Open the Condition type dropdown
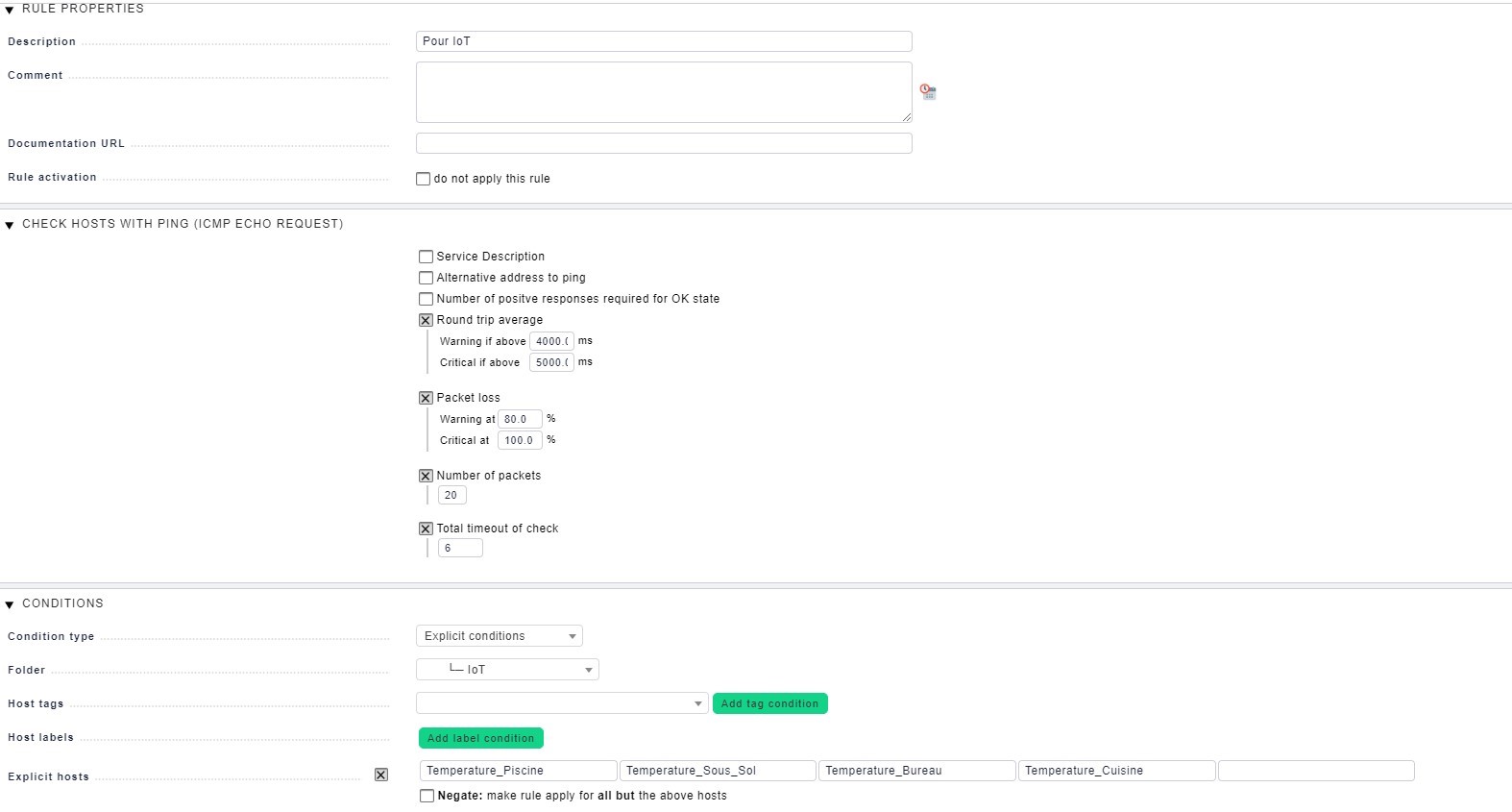Image resolution: width=1512 pixels, height=812 pixels. [x=499, y=636]
